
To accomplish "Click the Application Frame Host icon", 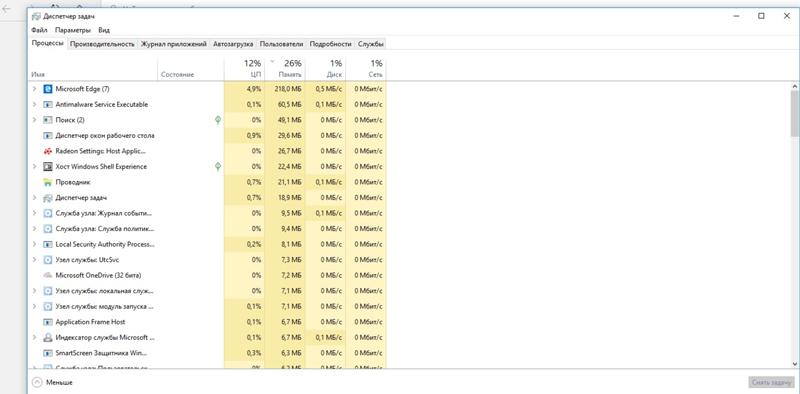I will pos(47,322).
